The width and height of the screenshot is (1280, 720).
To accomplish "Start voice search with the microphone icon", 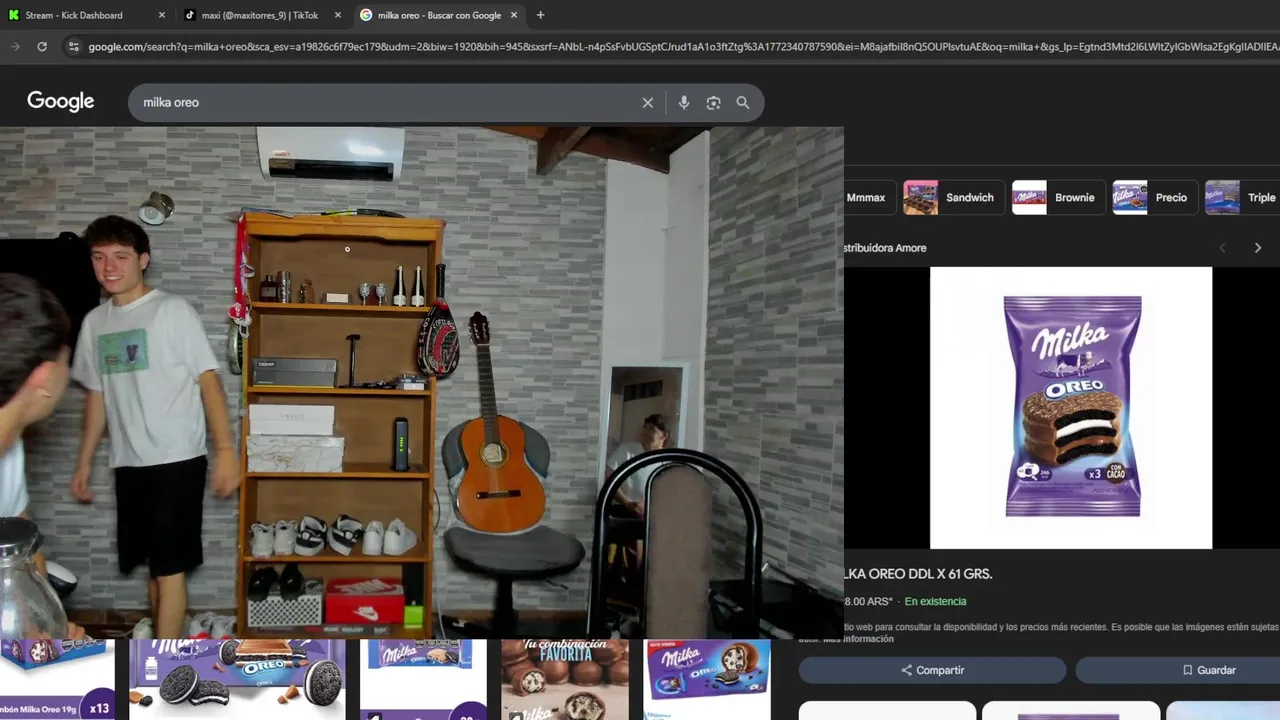I will (684, 103).
